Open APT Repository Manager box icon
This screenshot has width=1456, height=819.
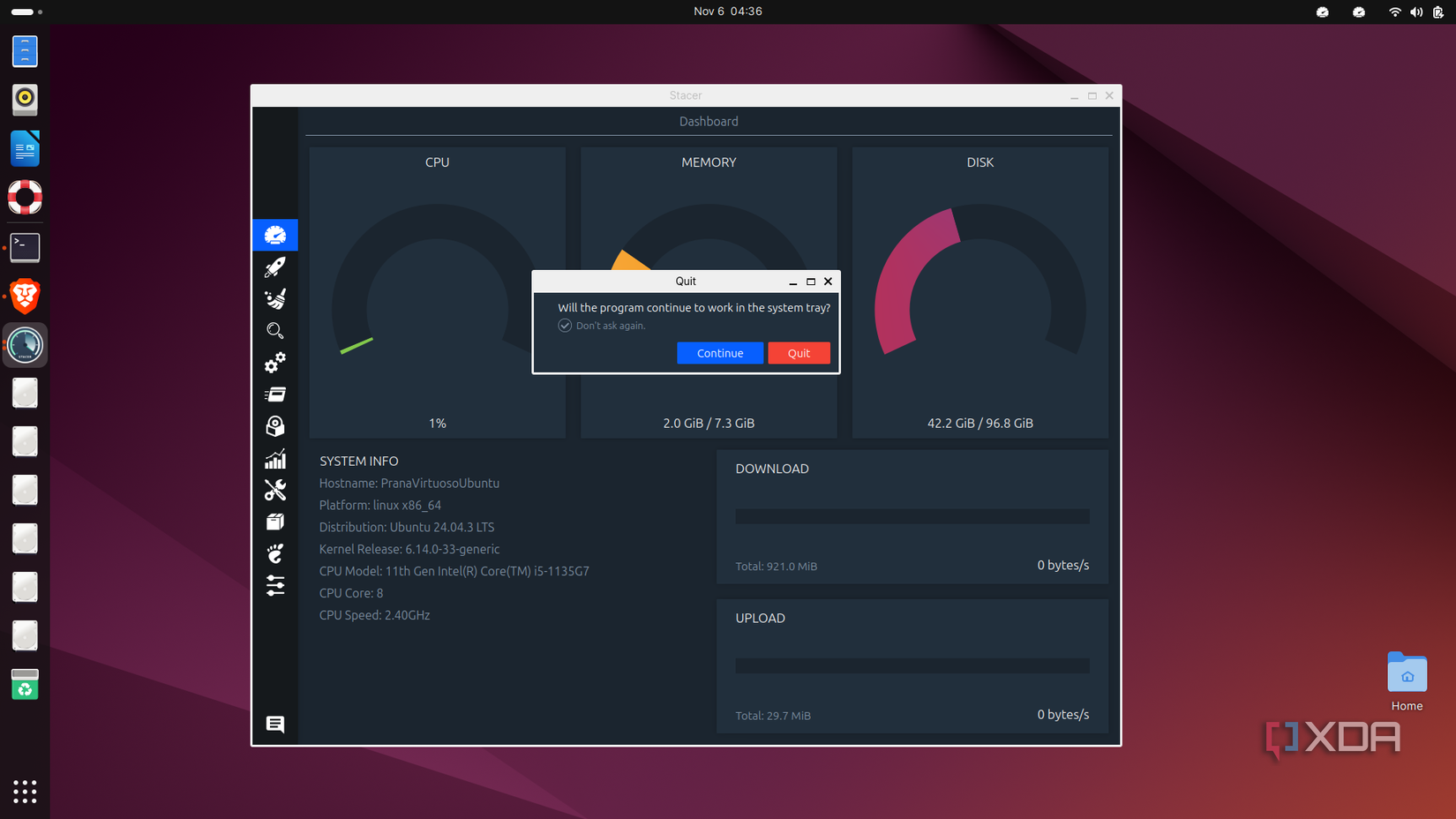pos(275,522)
